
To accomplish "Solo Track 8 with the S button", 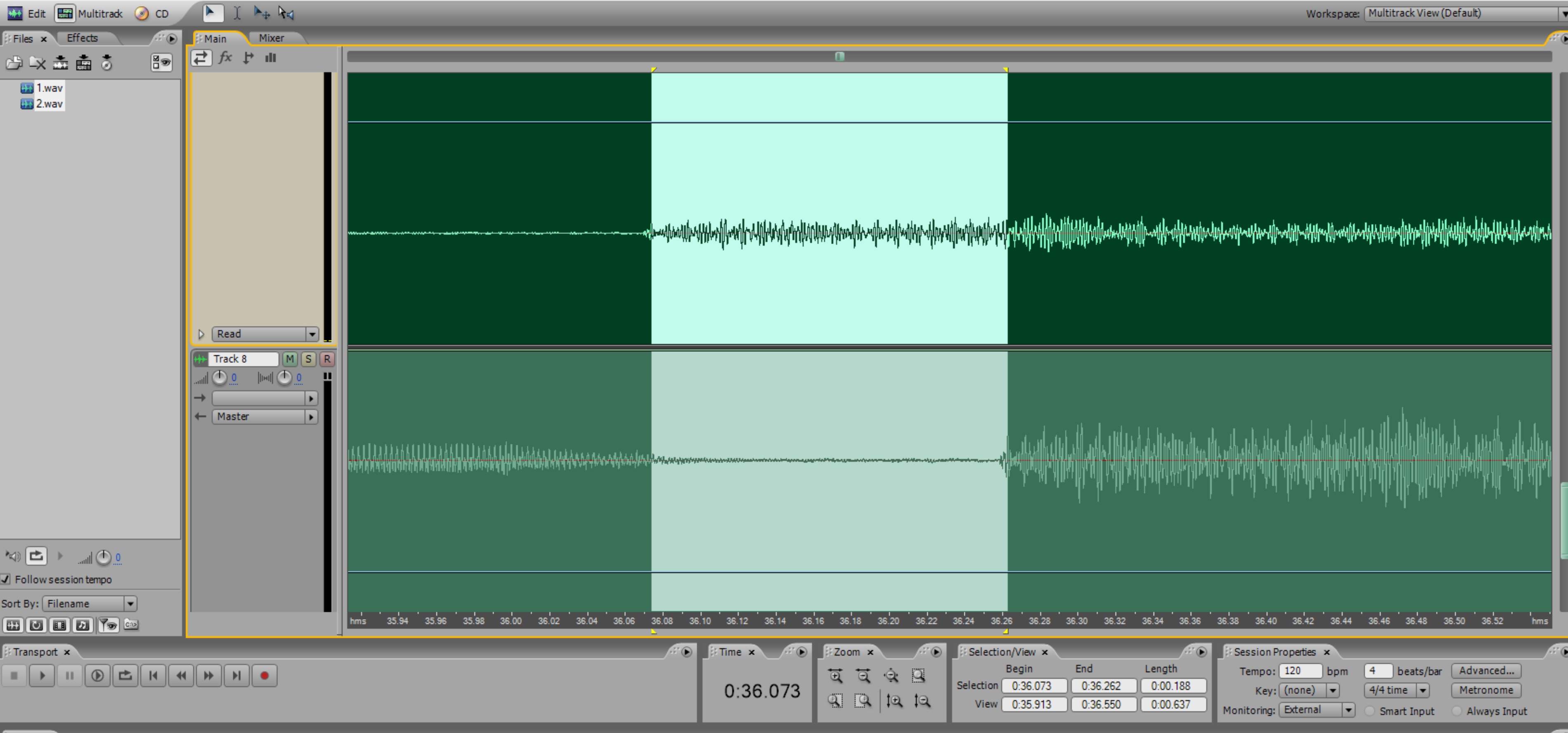I will (308, 359).
